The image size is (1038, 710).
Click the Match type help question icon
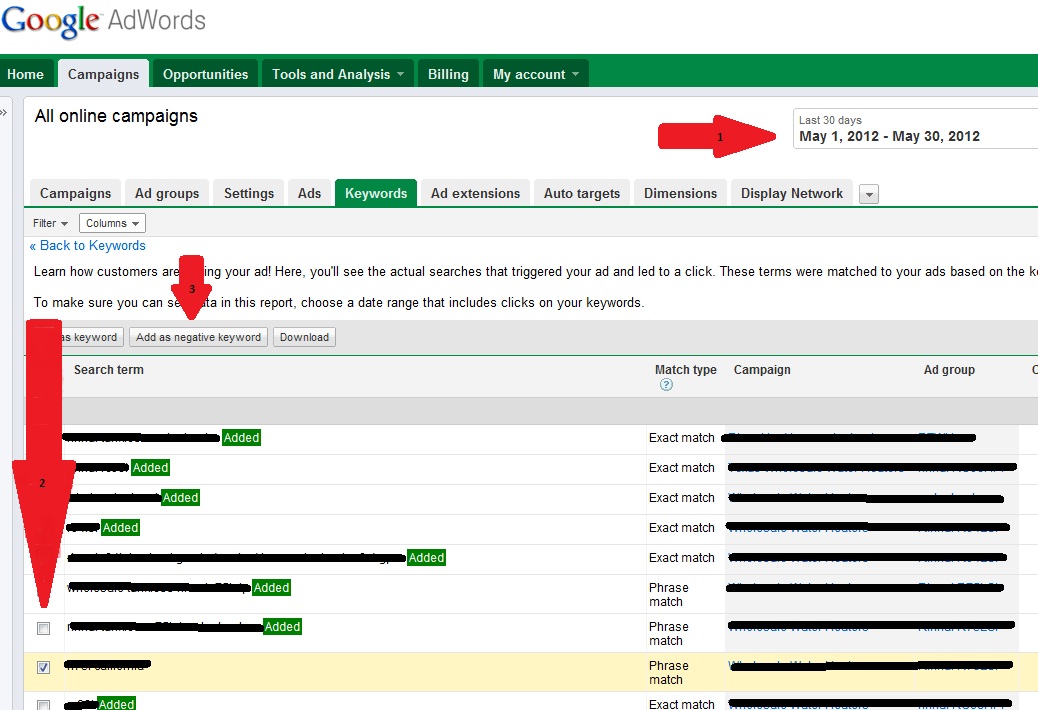tap(666, 385)
